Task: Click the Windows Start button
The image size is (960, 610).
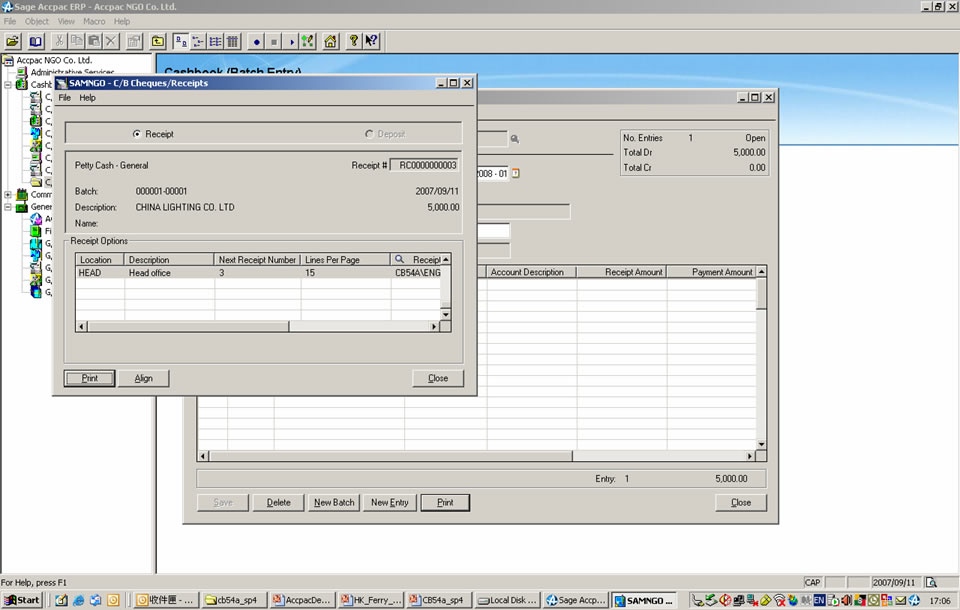Action: click(x=22, y=600)
